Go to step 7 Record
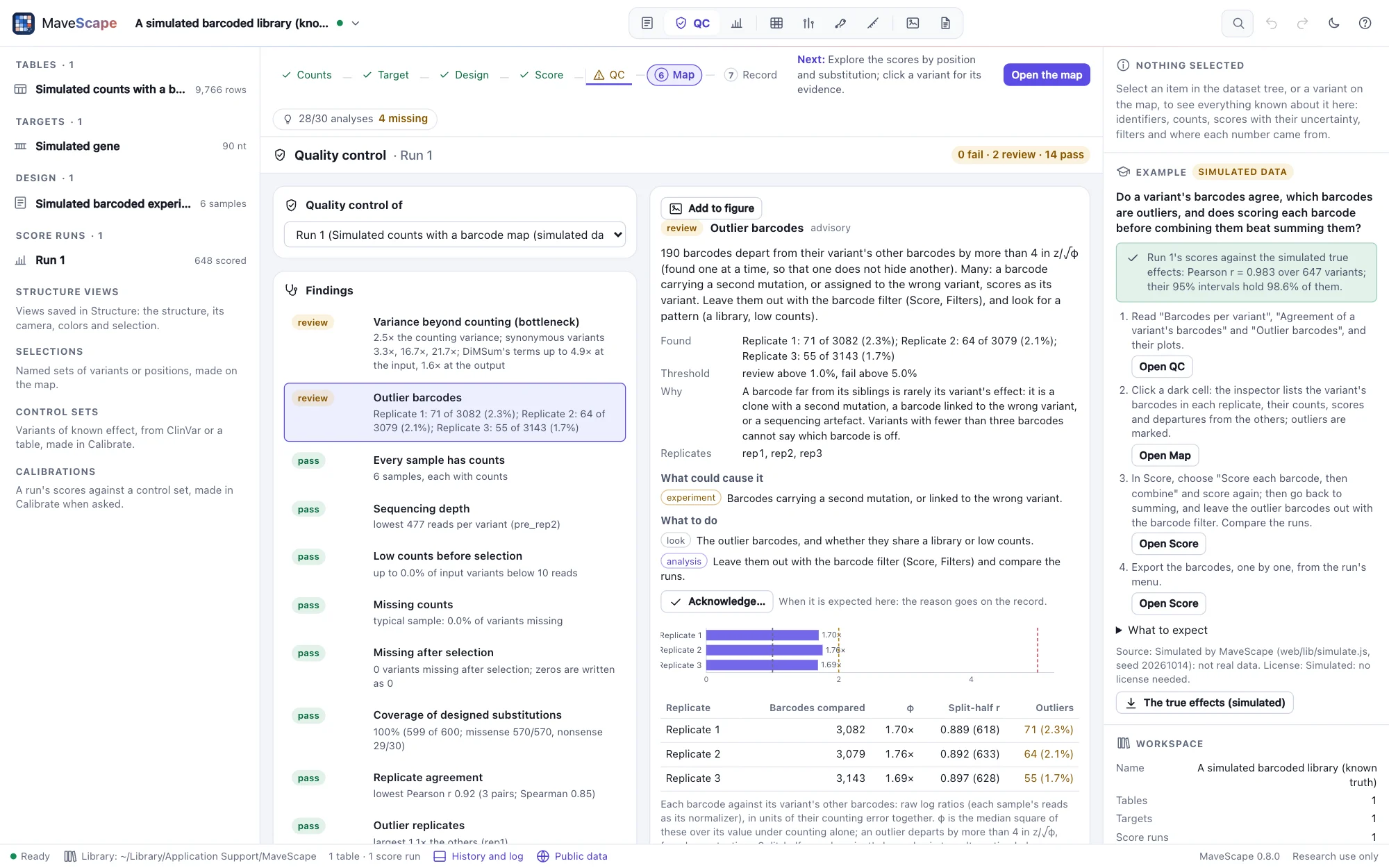Viewport: 1389px width, 868px height. [751, 75]
